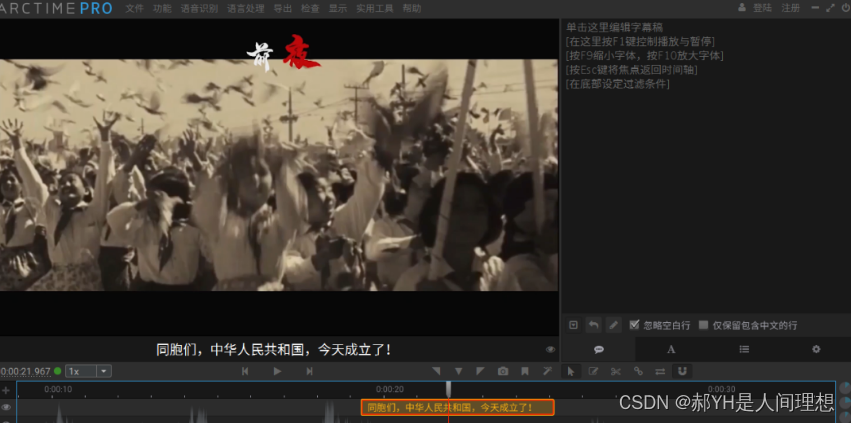Click the user account icon
Viewport: 851px width, 423px height.
click(x=742, y=8)
